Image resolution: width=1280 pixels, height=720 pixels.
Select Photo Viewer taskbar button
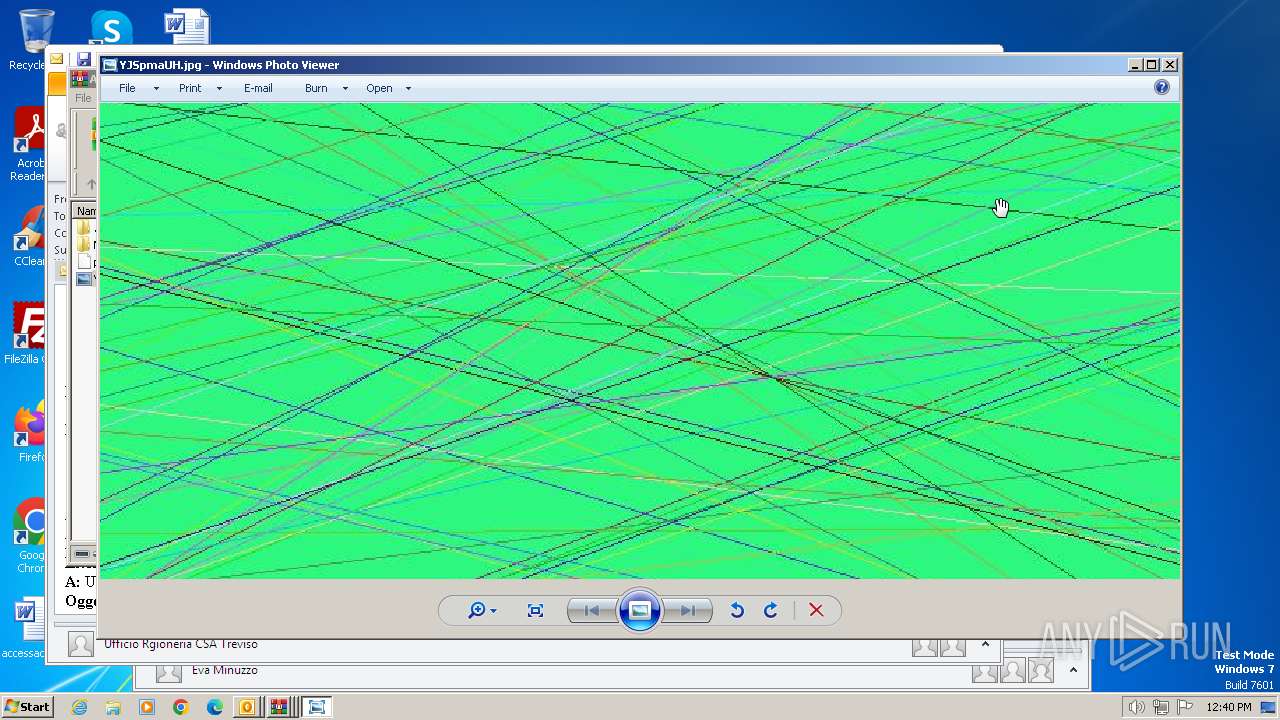[x=316, y=707]
